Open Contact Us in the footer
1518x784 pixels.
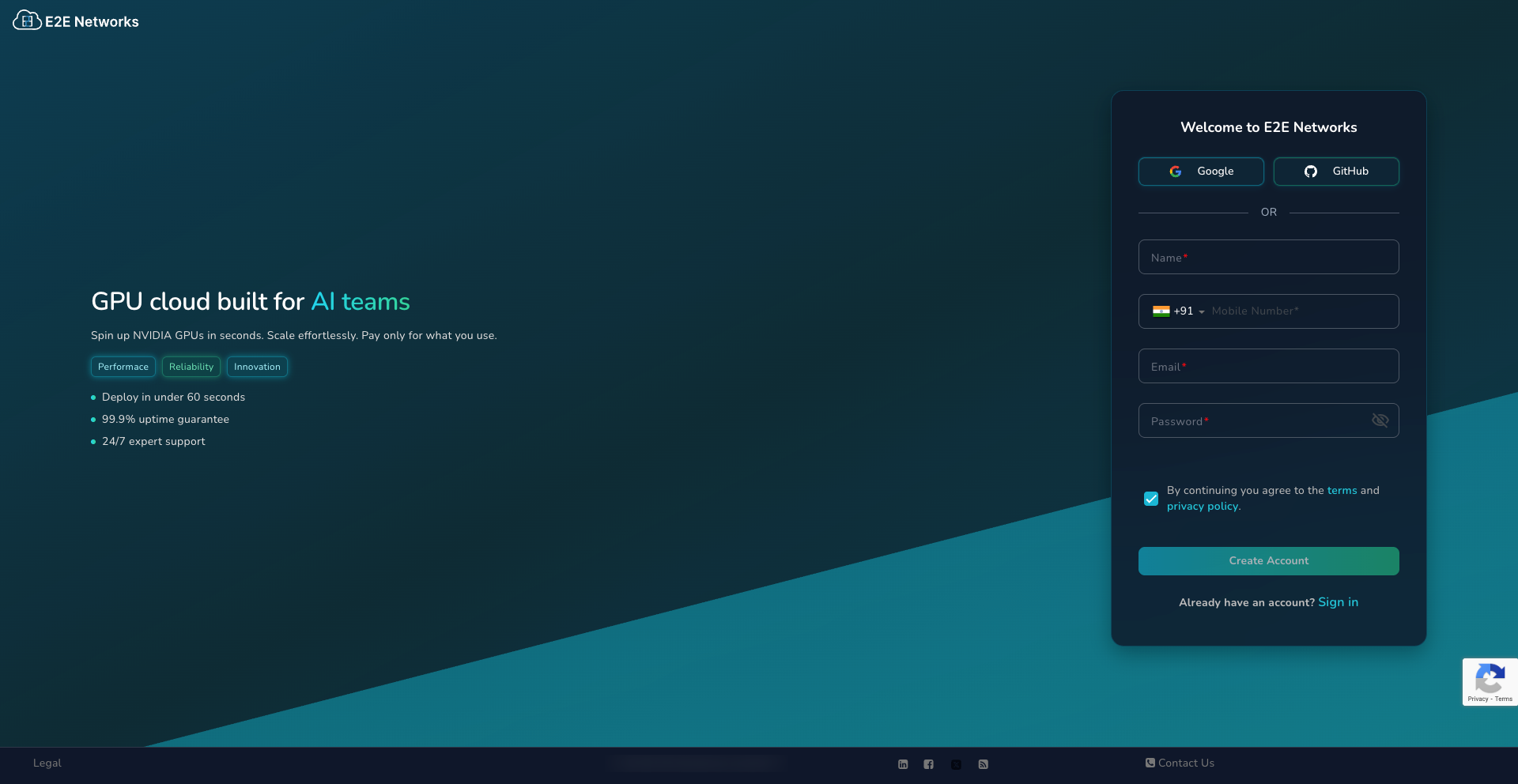pos(1180,763)
